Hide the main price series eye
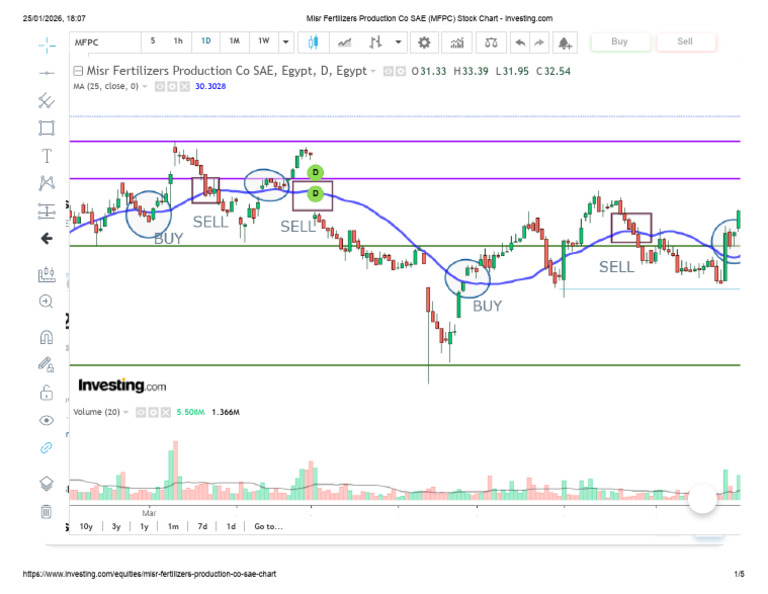 (x=388, y=71)
